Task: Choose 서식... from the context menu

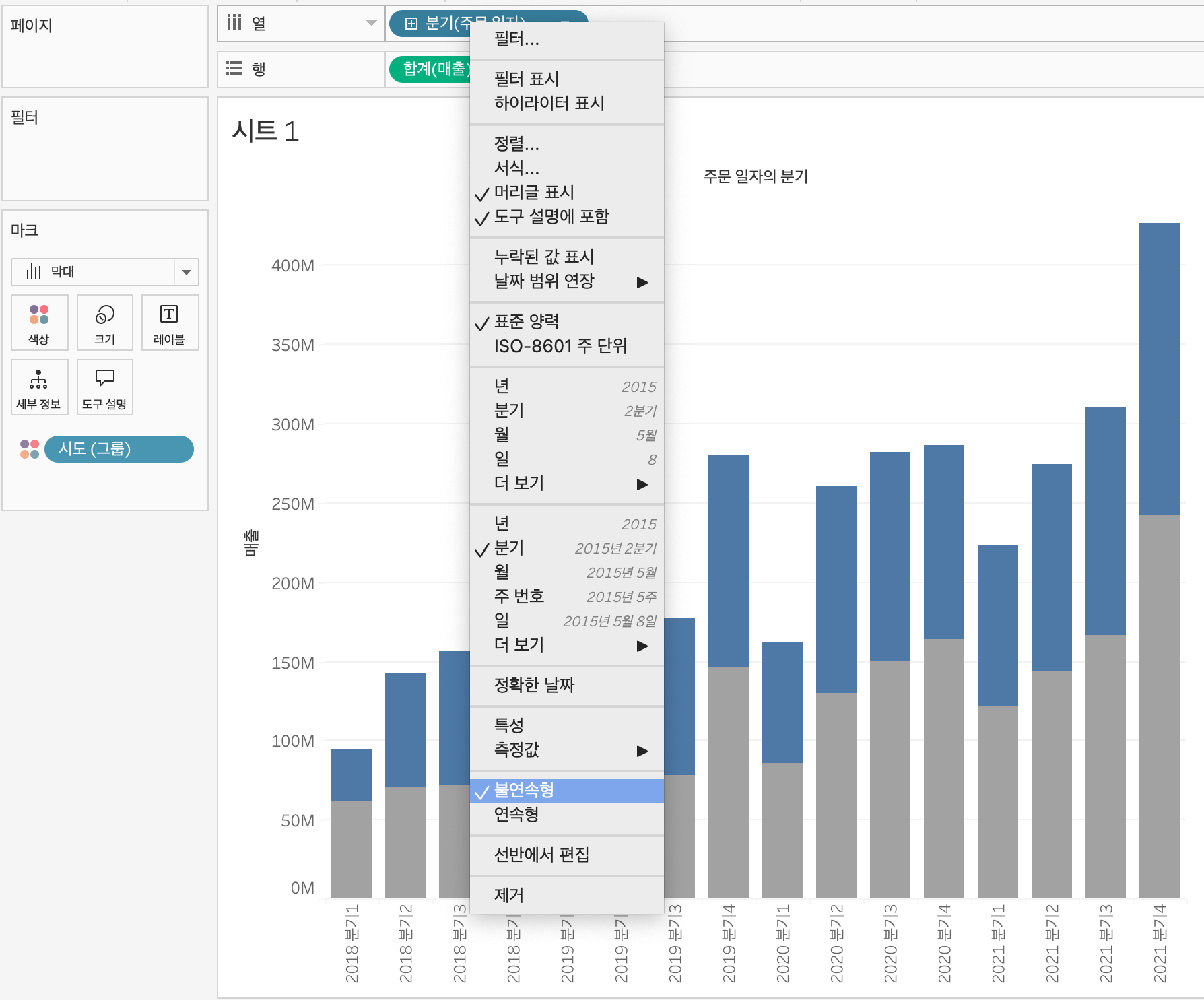Action: [x=567, y=168]
